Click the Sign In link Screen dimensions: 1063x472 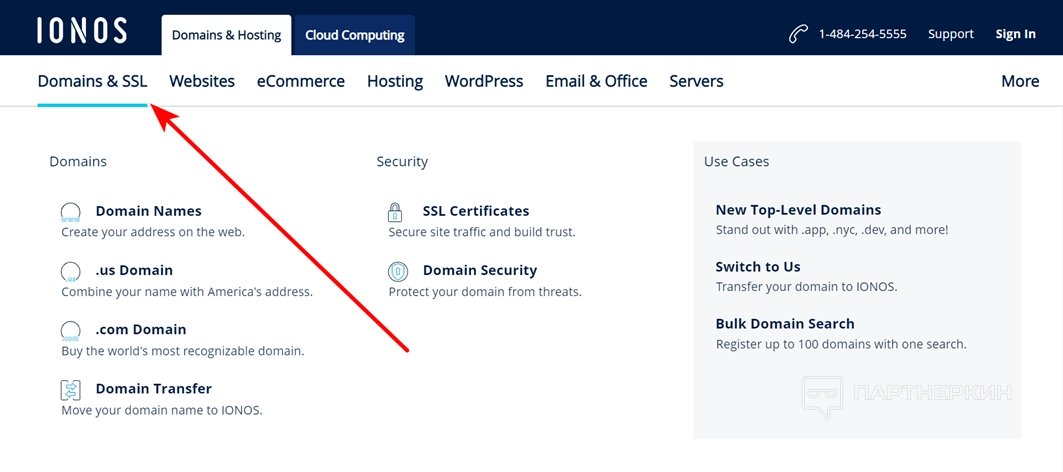tap(1015, 34)
